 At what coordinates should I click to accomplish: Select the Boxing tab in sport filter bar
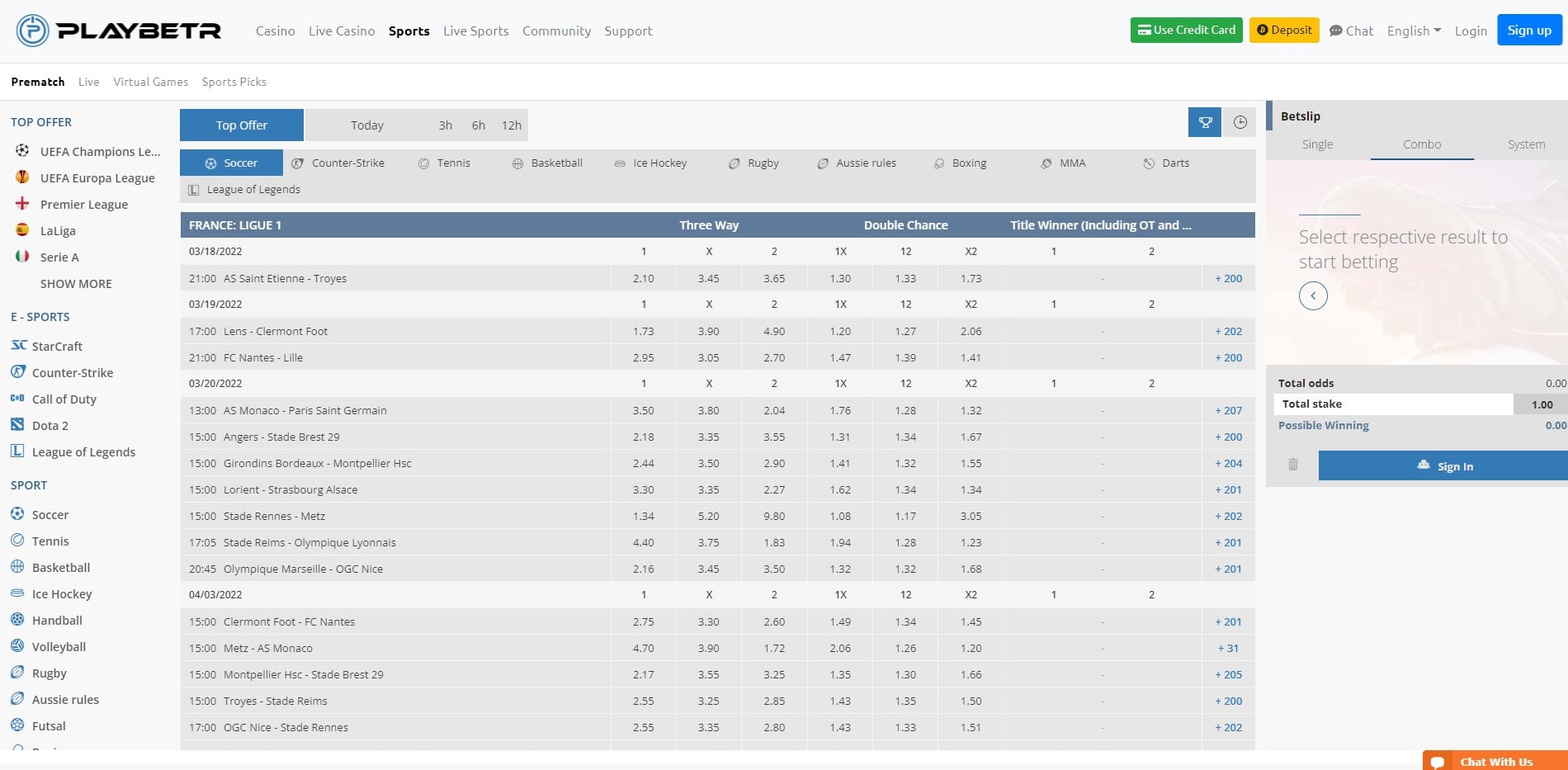tap(961, 163)
